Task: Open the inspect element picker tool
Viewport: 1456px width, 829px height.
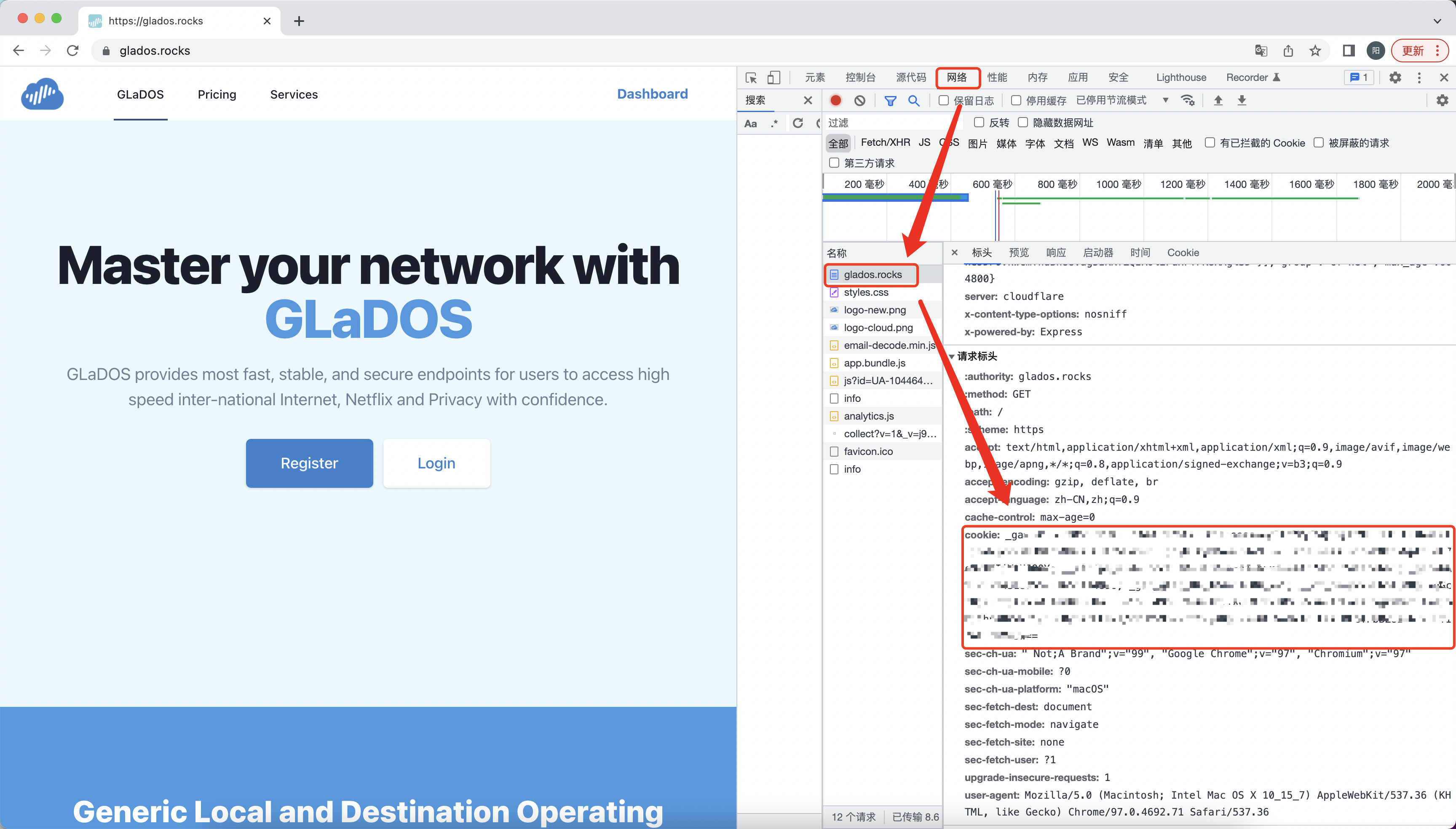Action: (x=751, y=78)
